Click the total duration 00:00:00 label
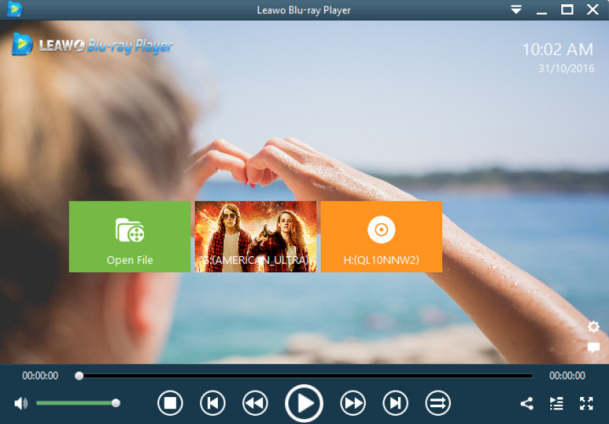Image resolution: width=609 pixels, height=424 pixels. pos(567,375)
